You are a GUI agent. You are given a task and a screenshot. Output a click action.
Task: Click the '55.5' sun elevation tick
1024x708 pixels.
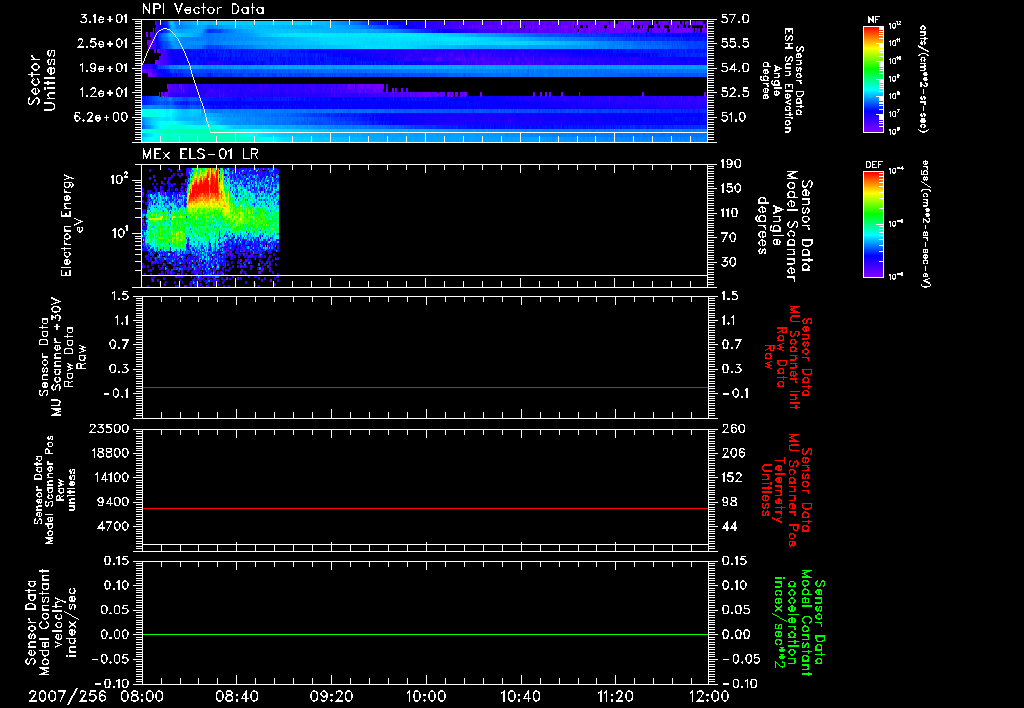[x=735, y=43]
